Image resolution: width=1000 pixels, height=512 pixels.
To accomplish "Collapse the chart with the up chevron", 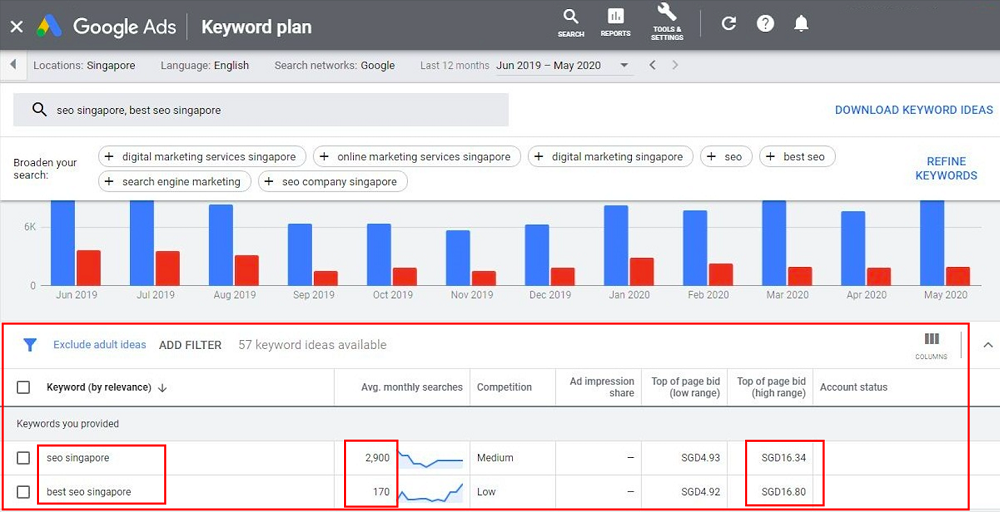I will tap(988, 345).
